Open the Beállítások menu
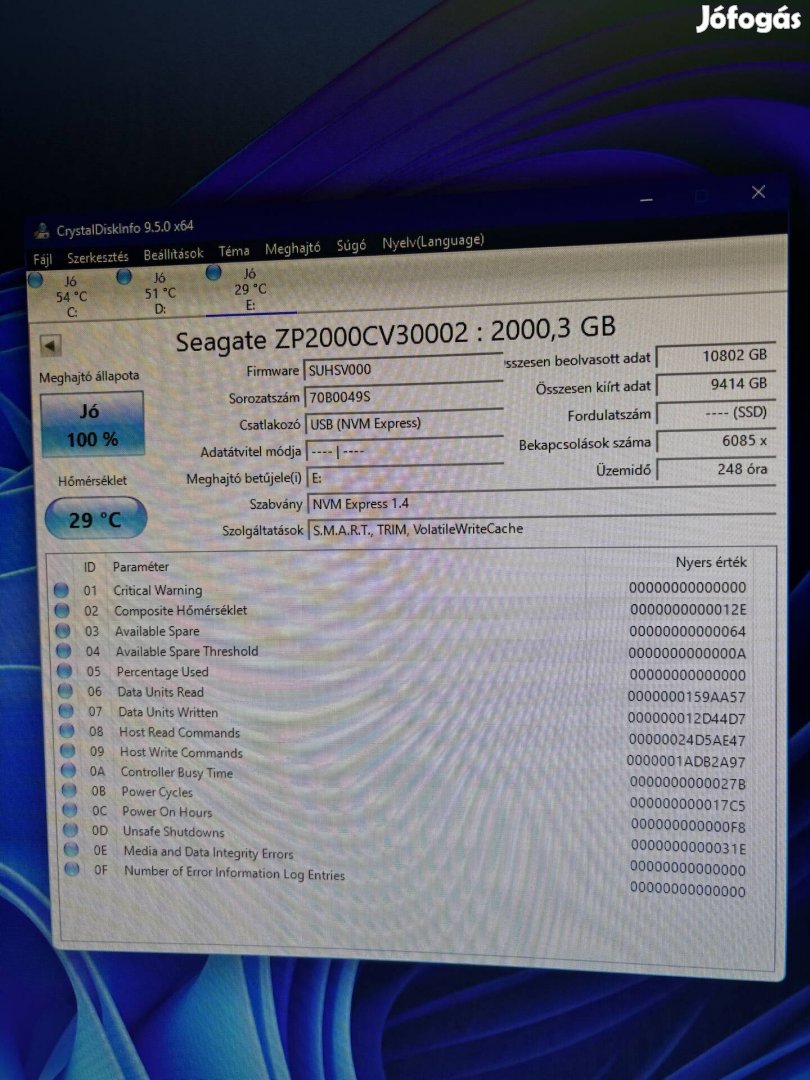Viewport: 810px width, 1080px height. 174,254
